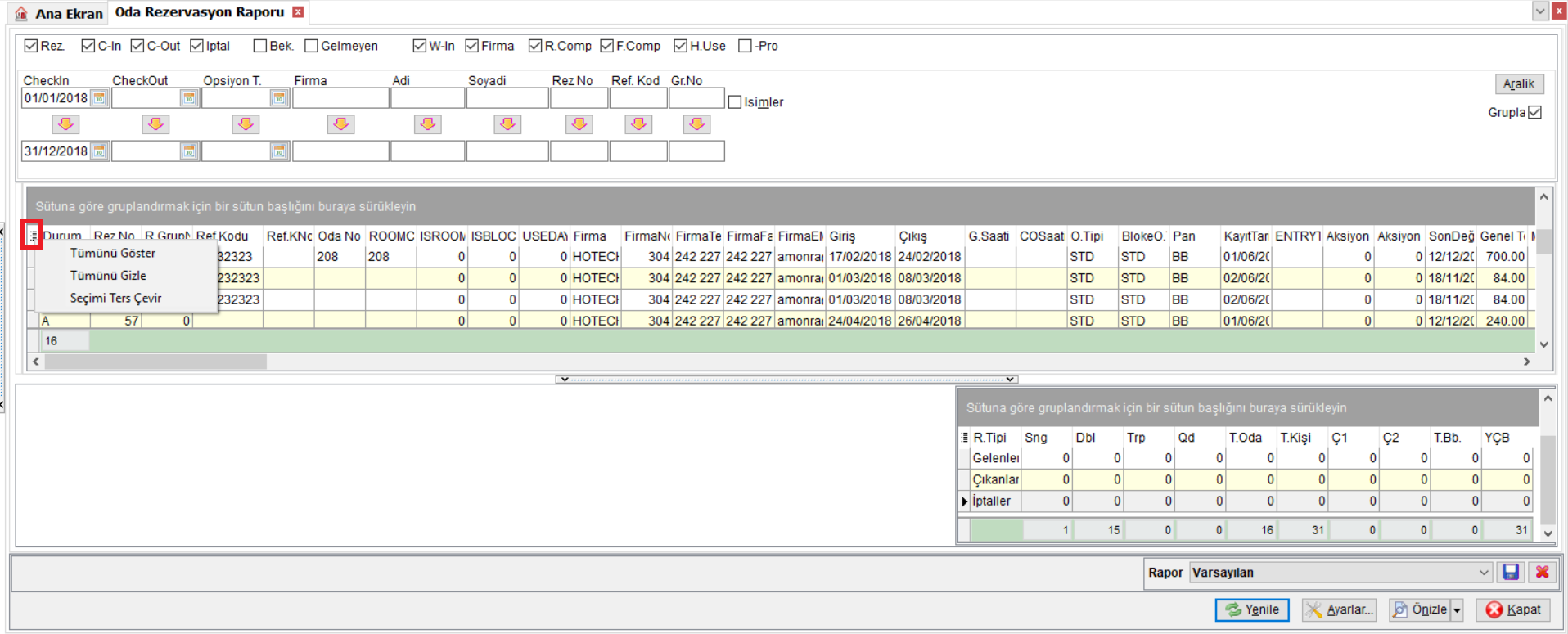
Task: Open the CheckOut end date calendar icon
Action: [189, 151]
